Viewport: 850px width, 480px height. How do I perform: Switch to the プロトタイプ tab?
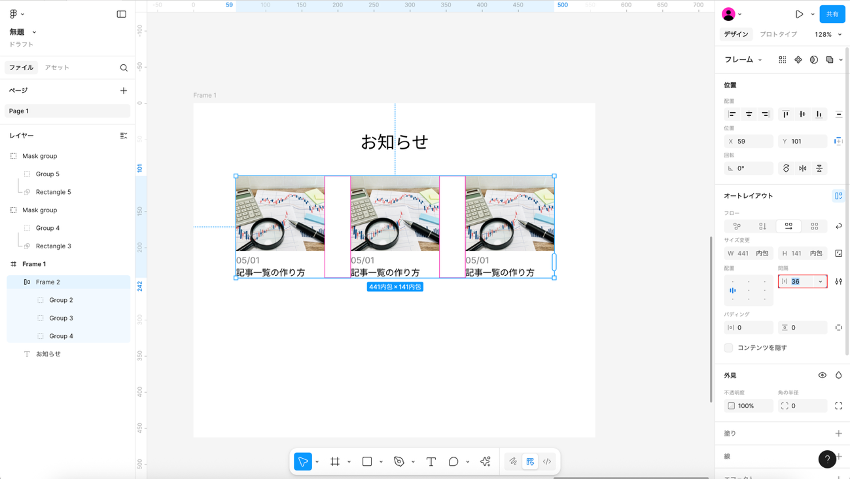click(x=778, y=34)
